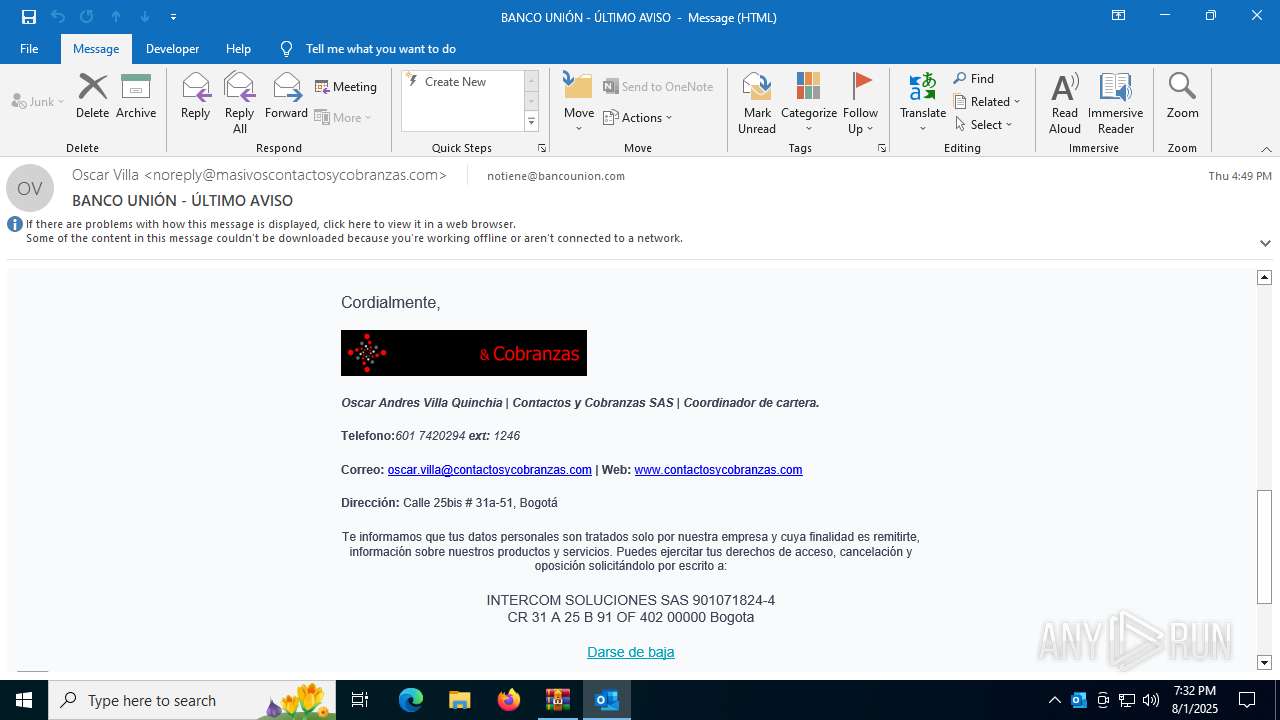This screenshot has height=720, width=1280.
Task: Open Related dropdown
Action: click(987, 102)
